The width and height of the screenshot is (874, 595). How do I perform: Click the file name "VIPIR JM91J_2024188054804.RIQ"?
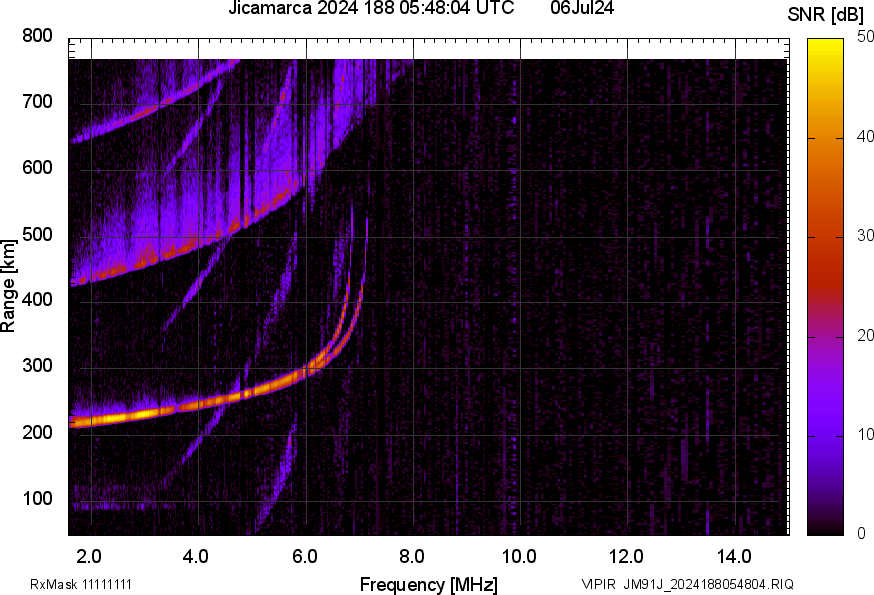687,584
